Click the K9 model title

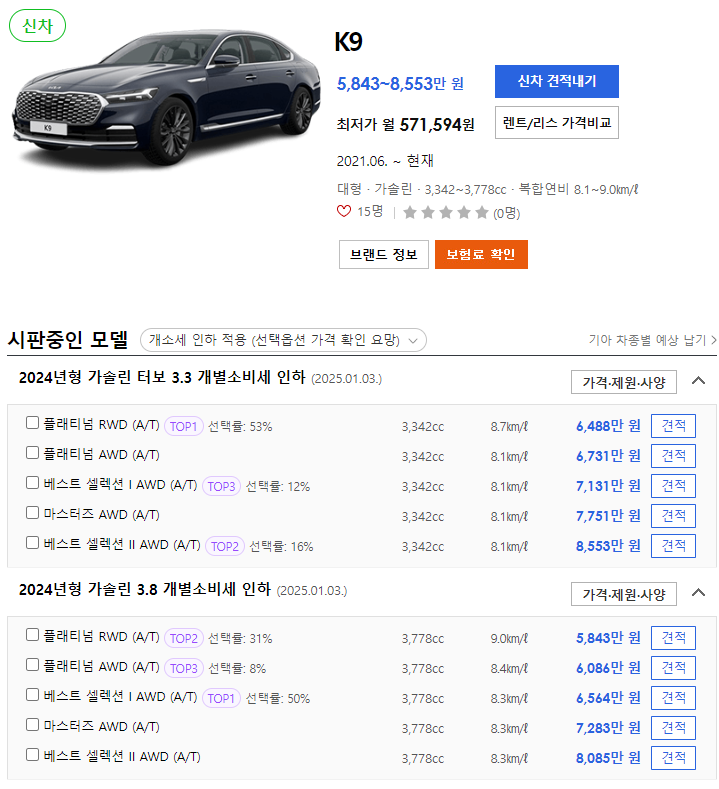348,42
